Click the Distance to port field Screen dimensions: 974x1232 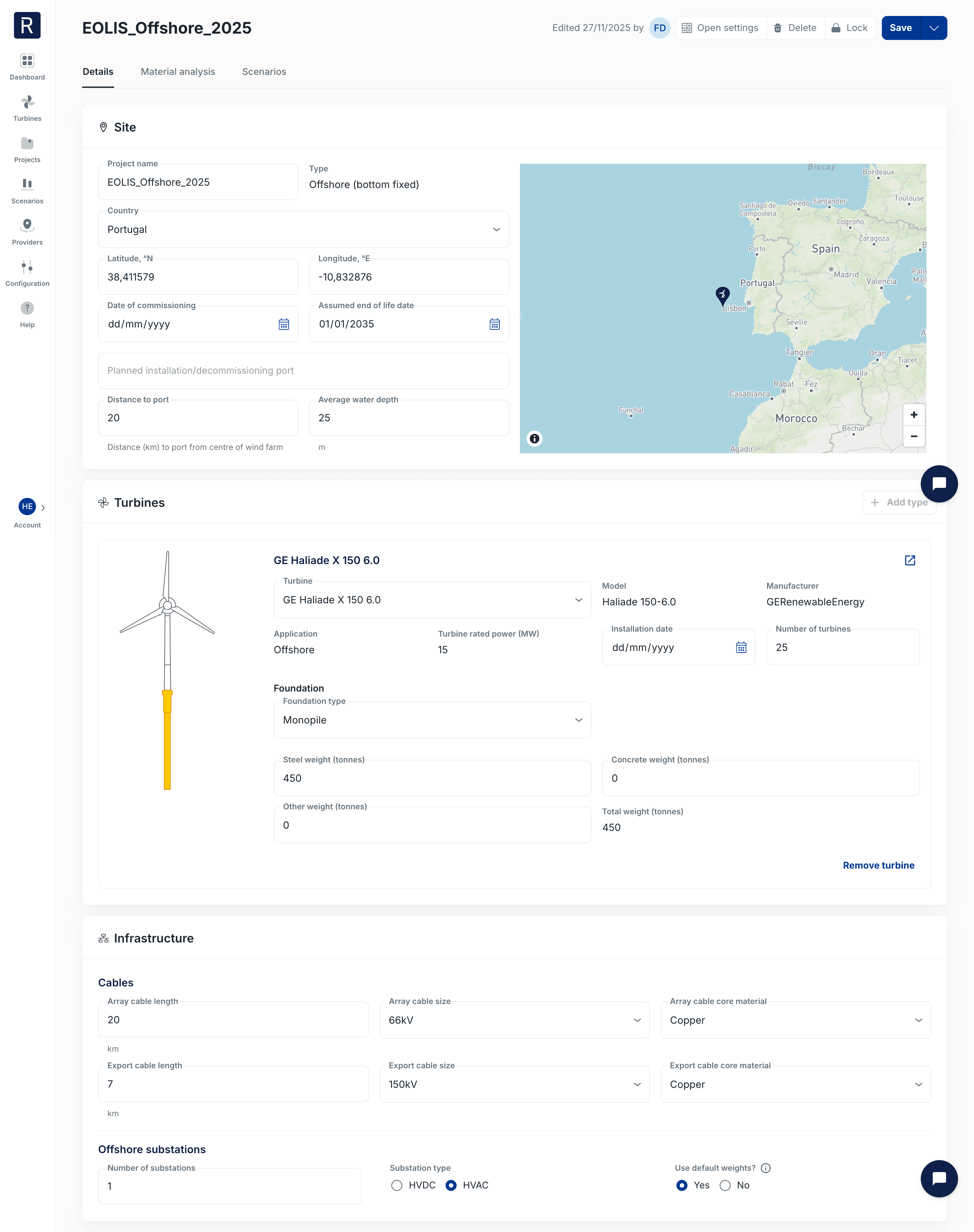198,418
